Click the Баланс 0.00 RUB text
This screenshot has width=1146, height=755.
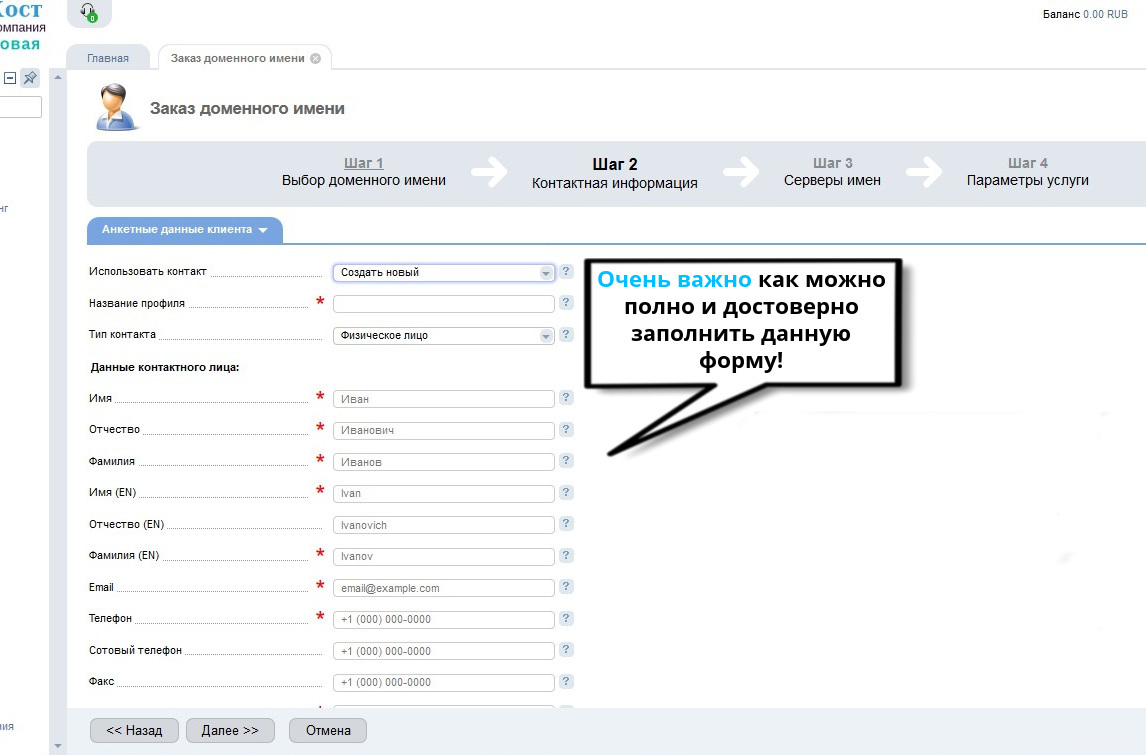(1085, 15)
